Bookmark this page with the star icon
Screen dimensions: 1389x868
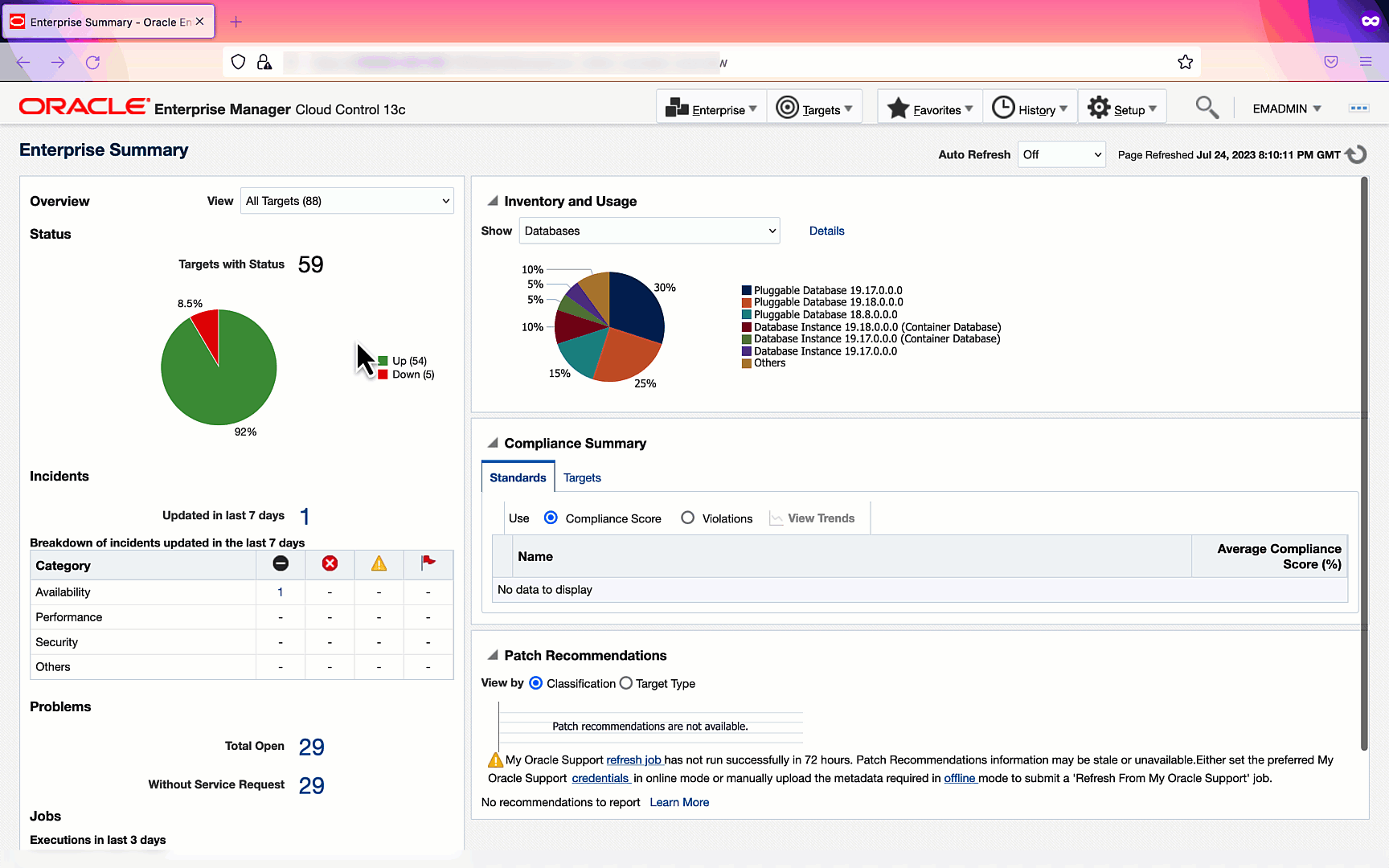click(1185, 62)
